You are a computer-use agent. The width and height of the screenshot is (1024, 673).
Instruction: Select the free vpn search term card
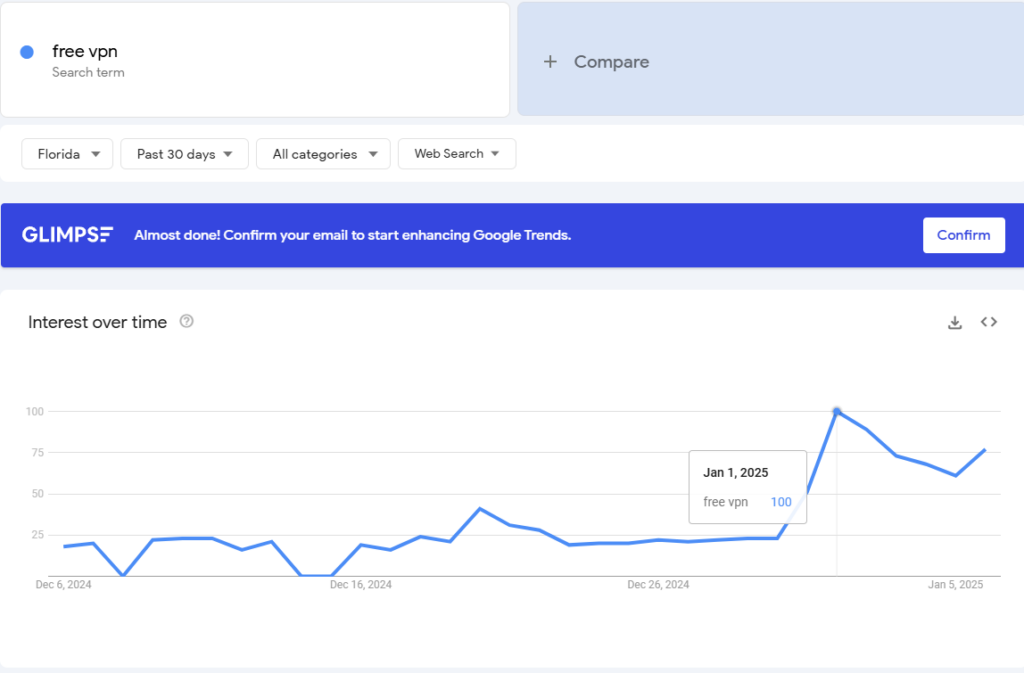coord(255,59)
